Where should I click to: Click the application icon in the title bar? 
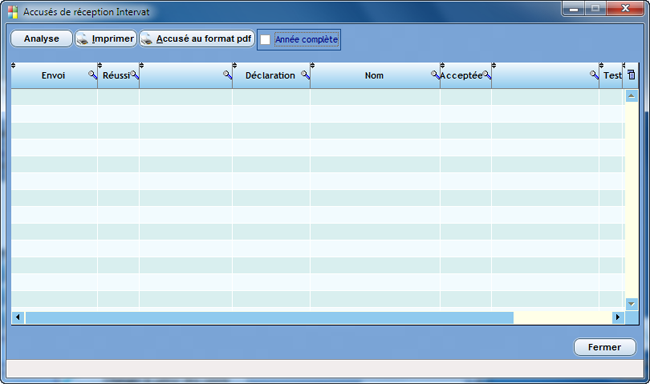click(13, 12)
